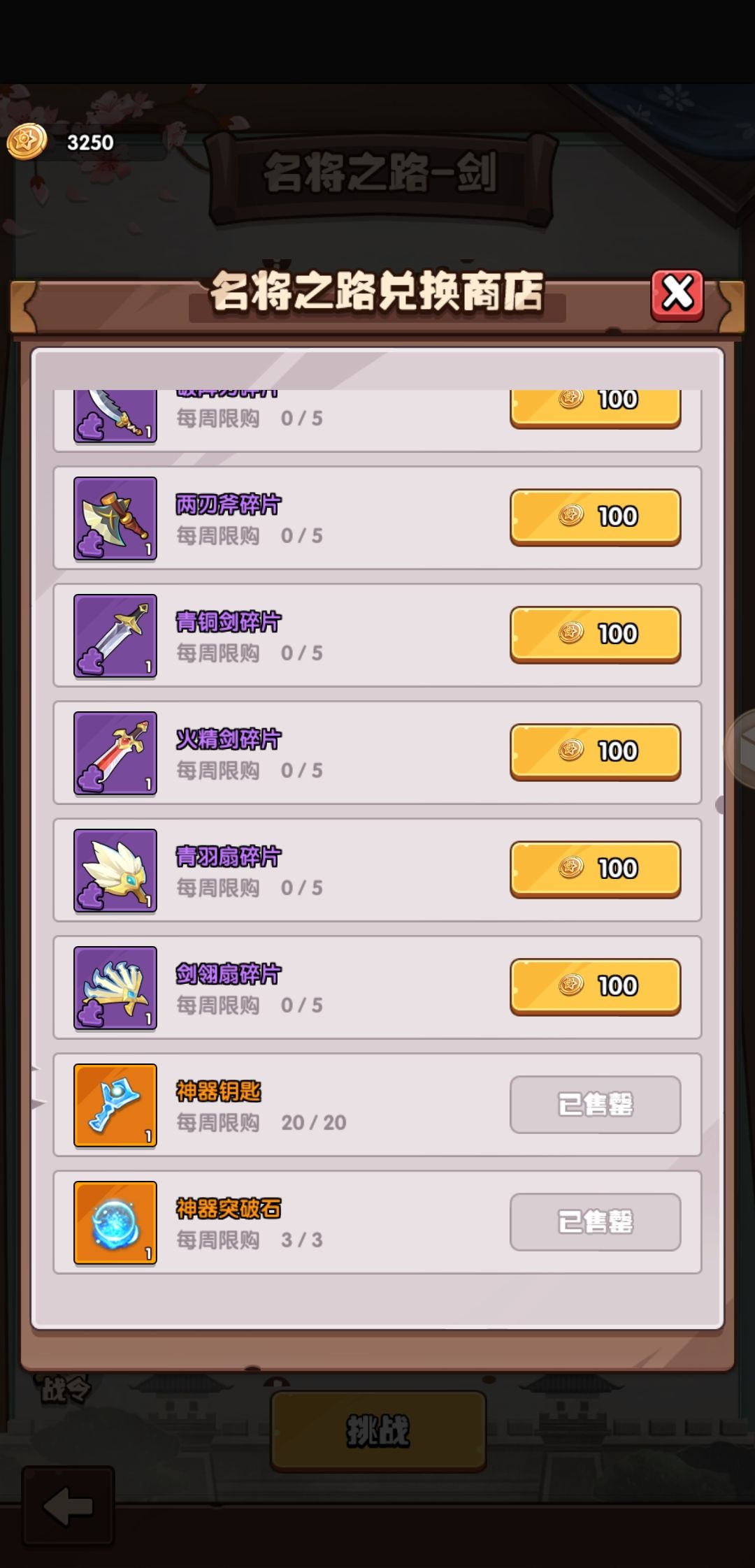This screenshot has height=1568, width=755.
Task: Tap the 神器突破石 orb item icon
Action: point(115,1223)
